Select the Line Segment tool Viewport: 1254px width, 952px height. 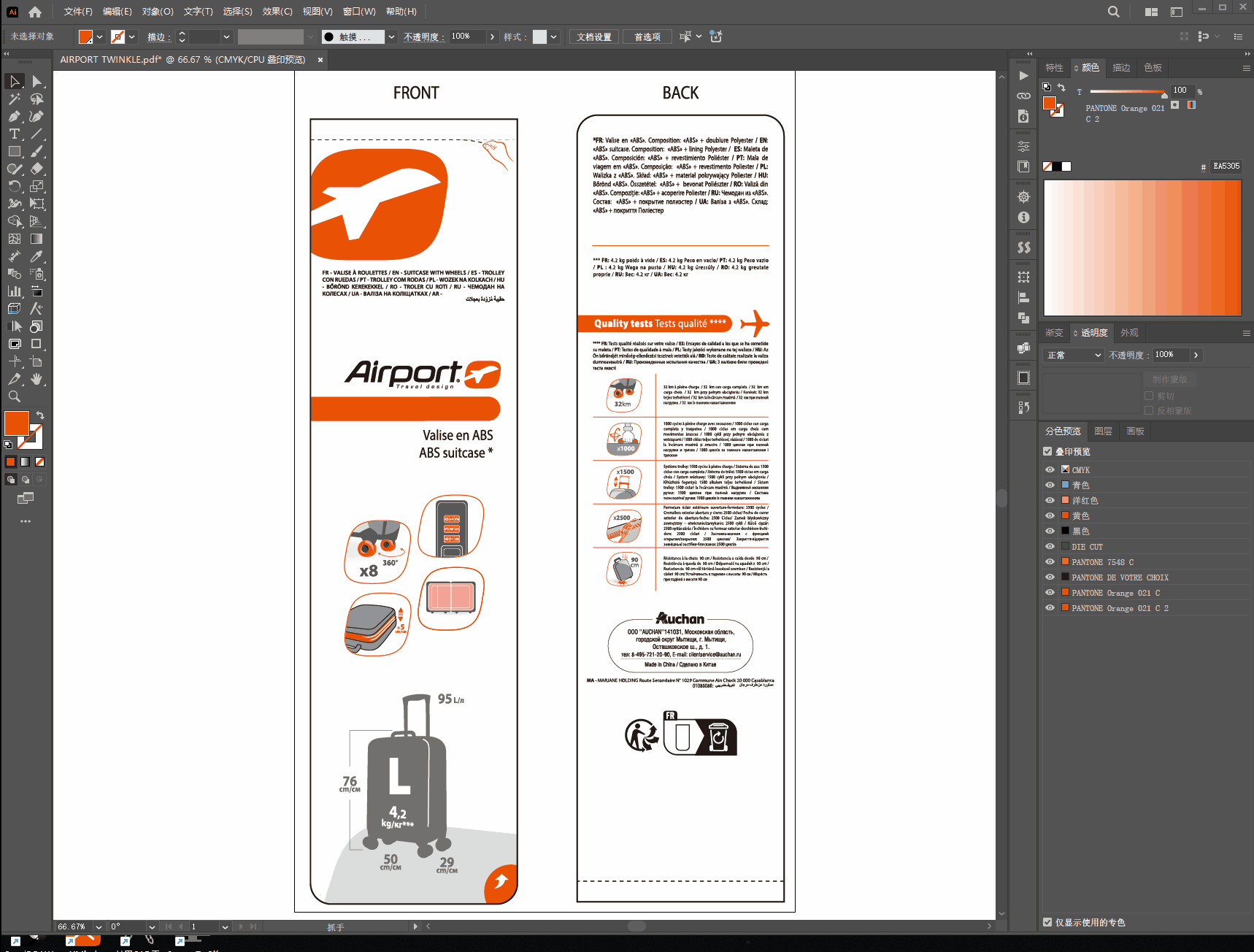coord(36,134)
